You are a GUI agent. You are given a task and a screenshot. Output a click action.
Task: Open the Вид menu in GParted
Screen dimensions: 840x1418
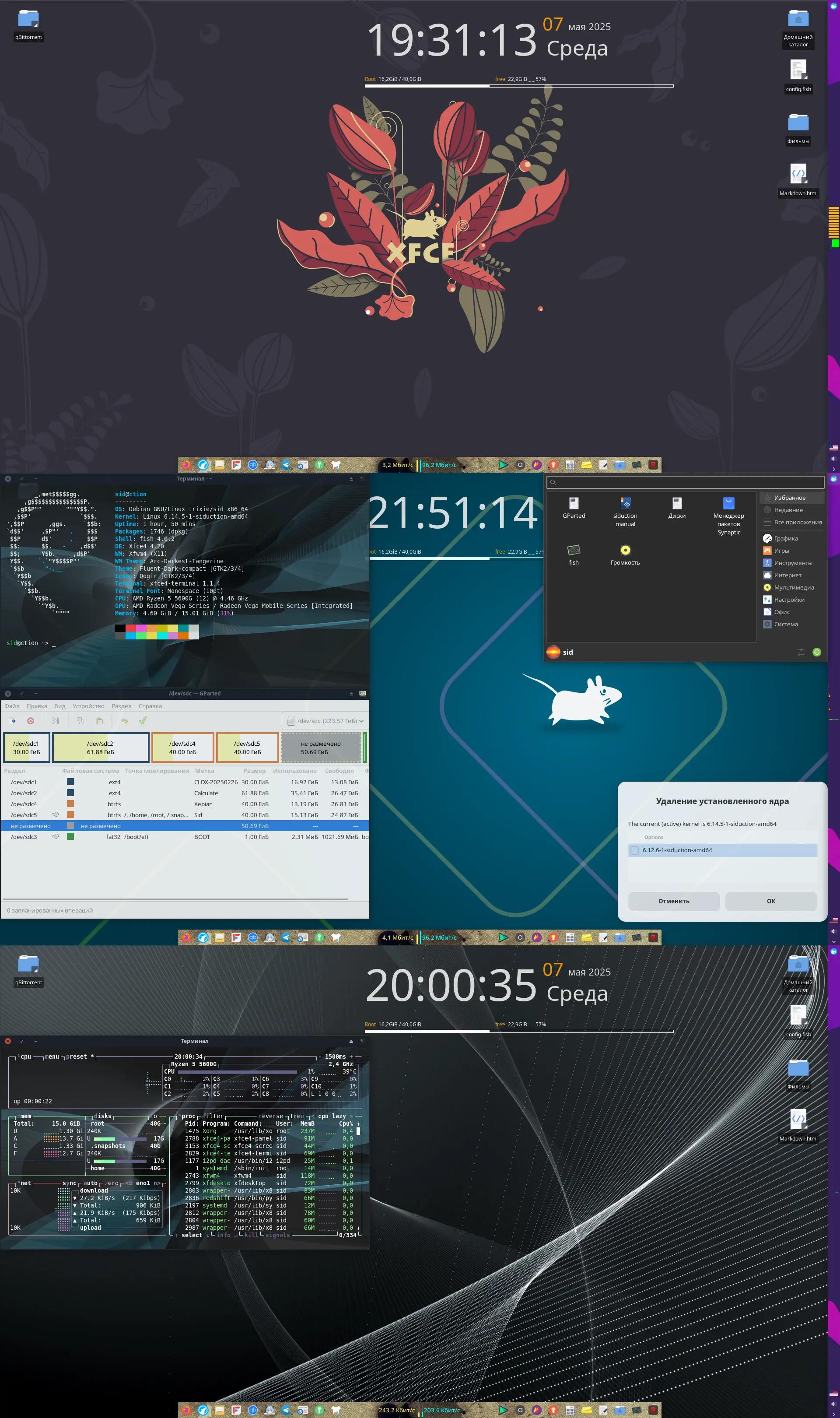(59, 706)
